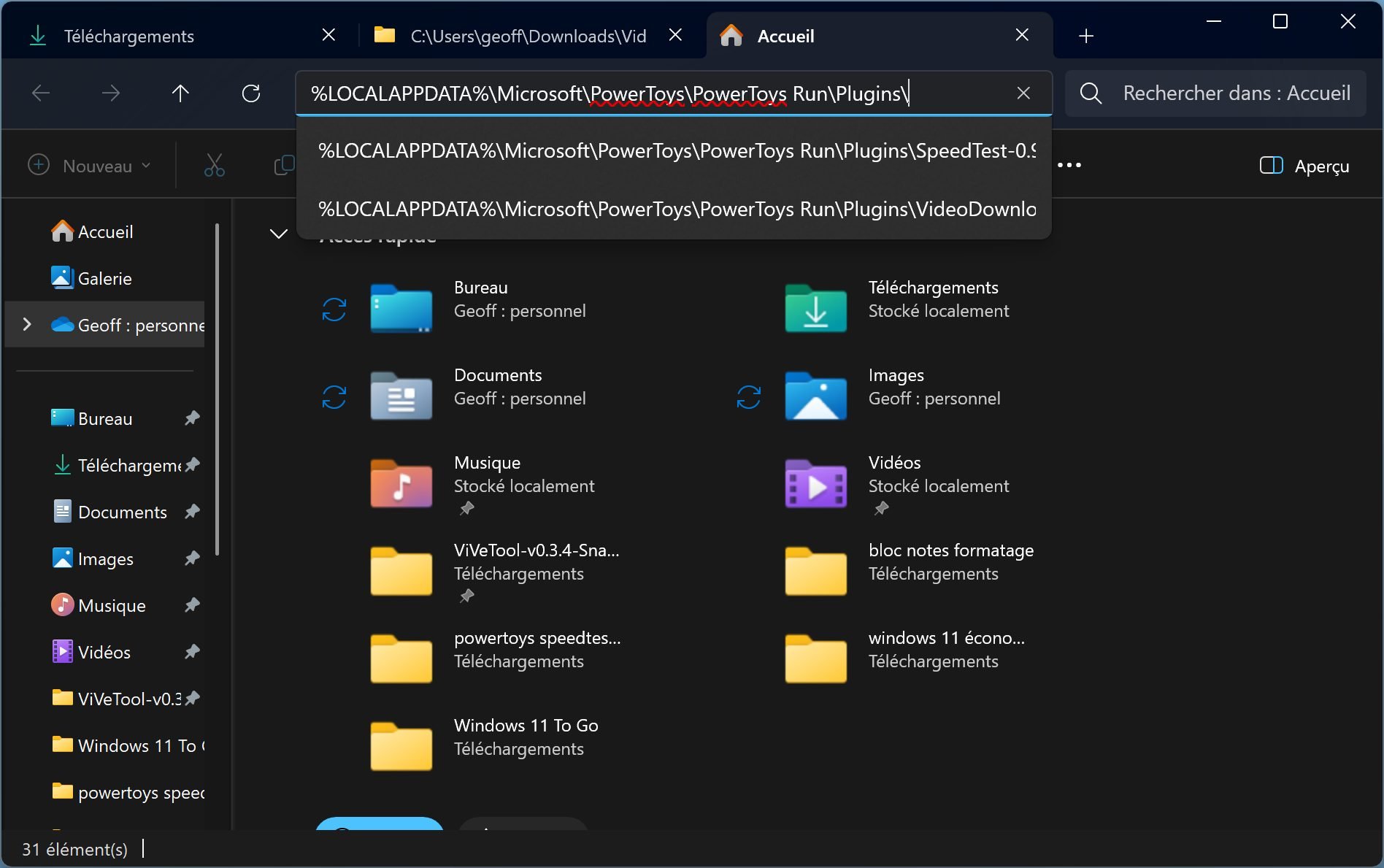
Task: Open the Musique folder in quick access
Action: point(482,483)
